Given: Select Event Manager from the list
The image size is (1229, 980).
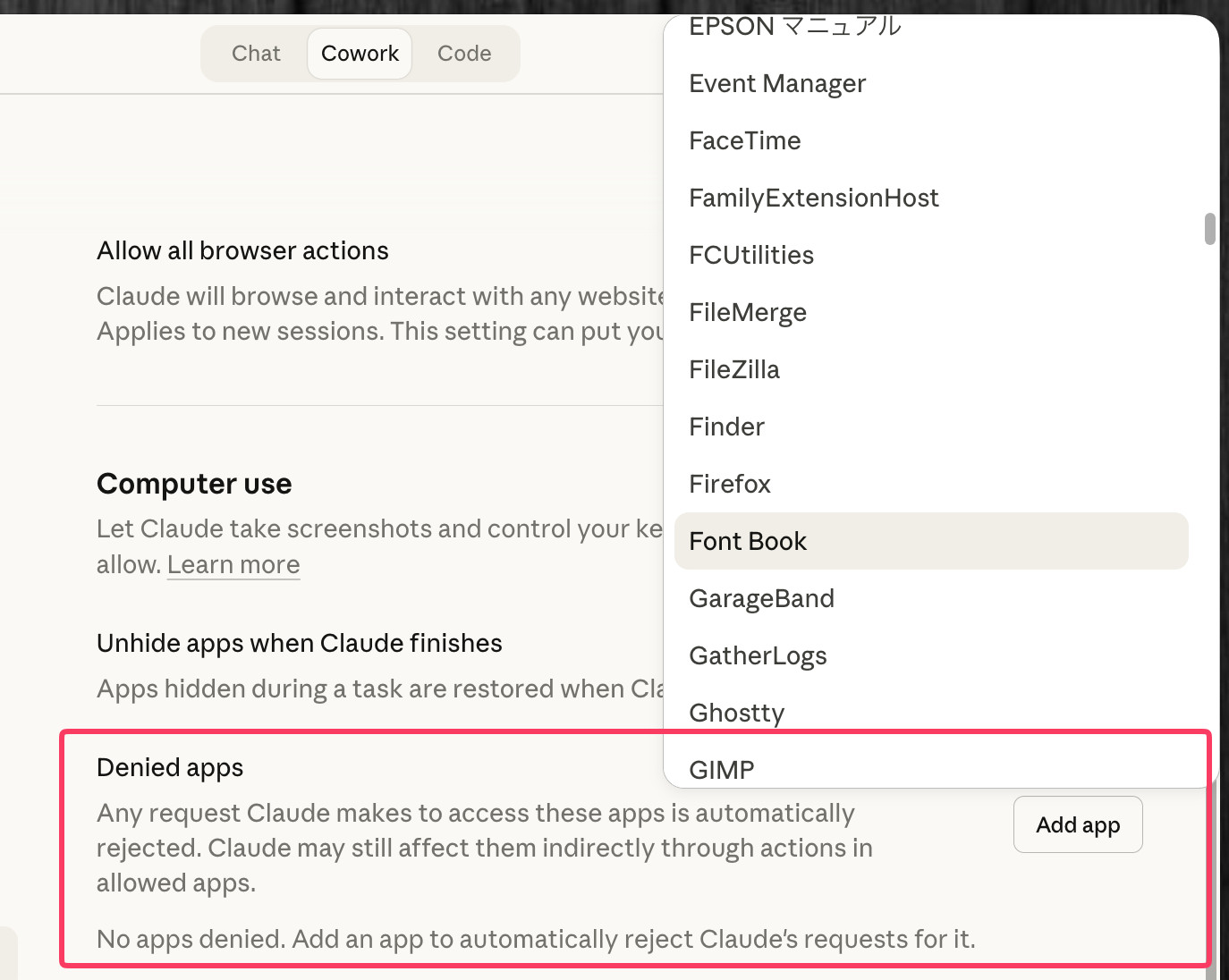Looking at the screenshot, I should pyautogui.click(x=777, y=83).
